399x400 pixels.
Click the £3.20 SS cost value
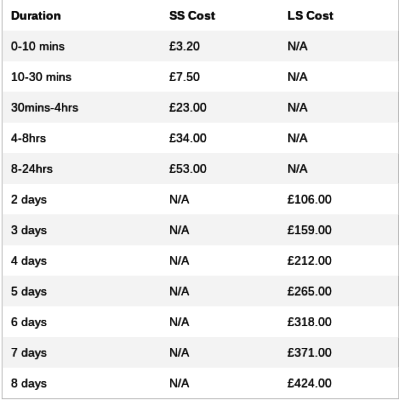(x=184, y=46)
